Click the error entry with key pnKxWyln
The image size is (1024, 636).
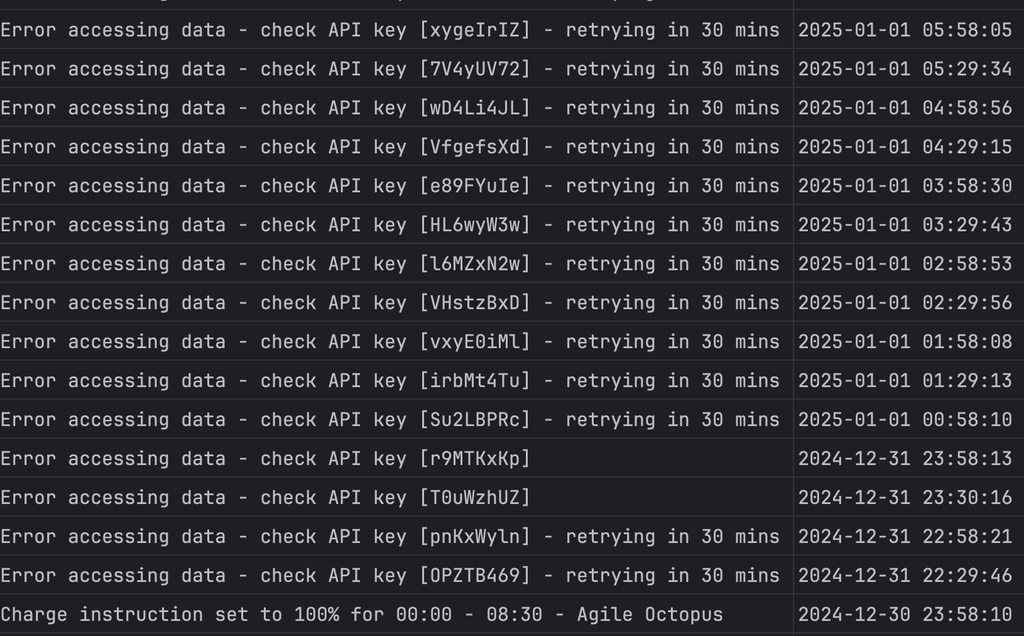coord(390,537)
